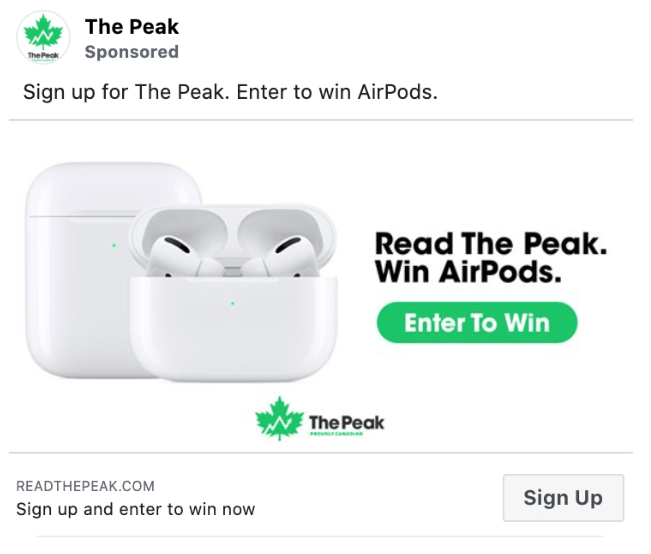The width and height of the screenshot is (651, 554).
Task: Click the 'Win AirPods.' headline line
Action: (468, 272)
